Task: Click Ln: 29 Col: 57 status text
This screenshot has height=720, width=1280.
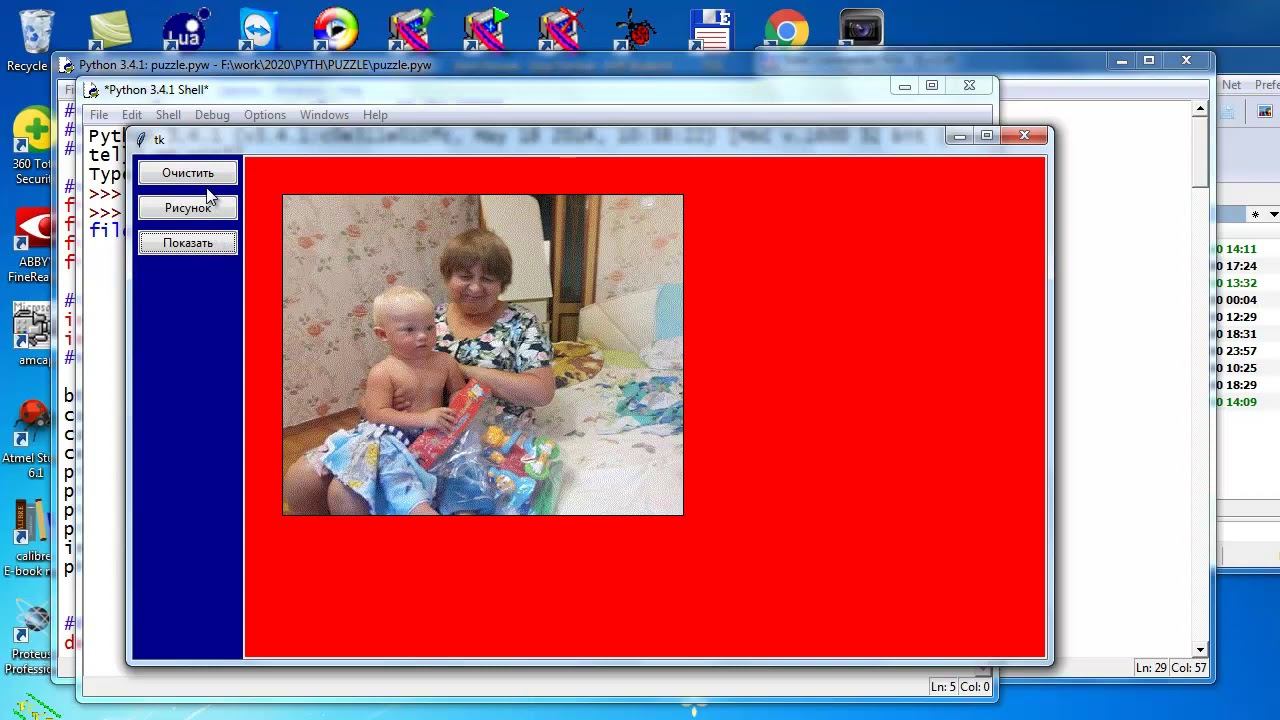Action: click(1171, 667)
